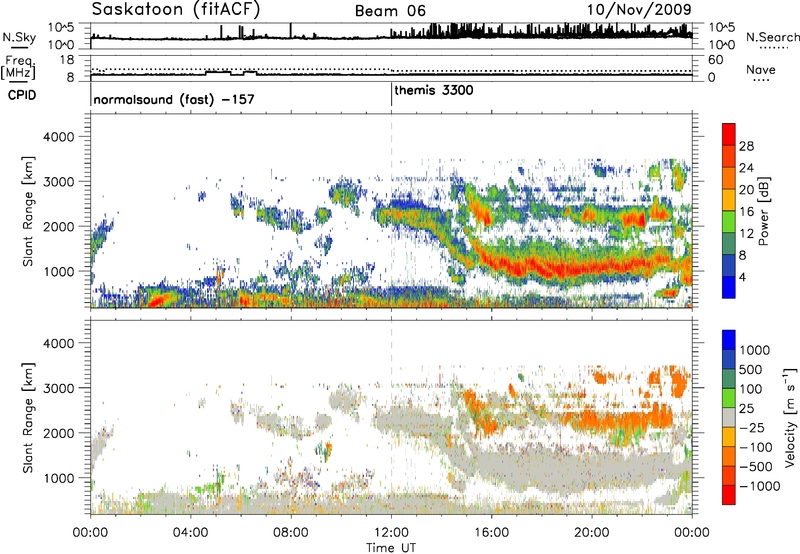The width and height of the screenshot is (800, 554).
Task: Pick the red segment of Velocity color bar
Action: click(x=729, y=495)
